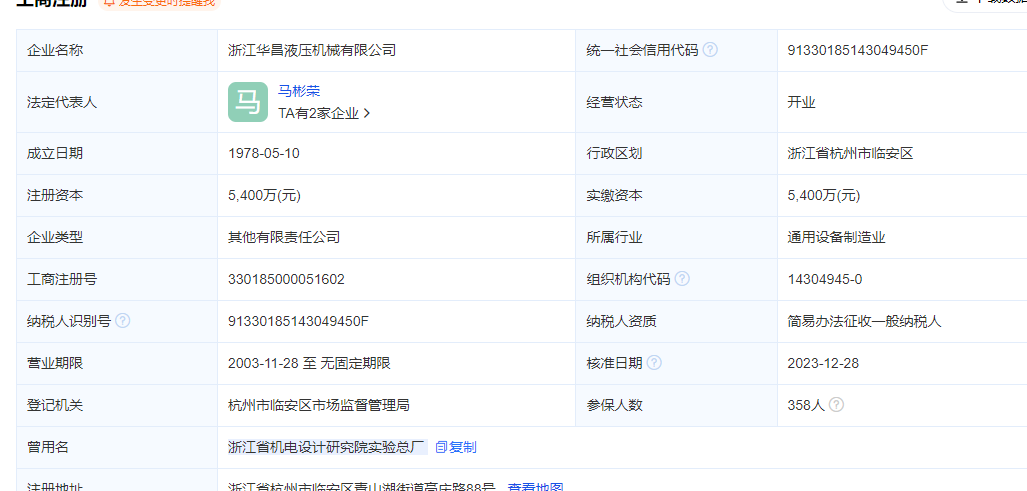The image size is (1027, 491).
Task: Click the green 马 avatar icon
Action: pyautogui.click(x=248, y=102)
